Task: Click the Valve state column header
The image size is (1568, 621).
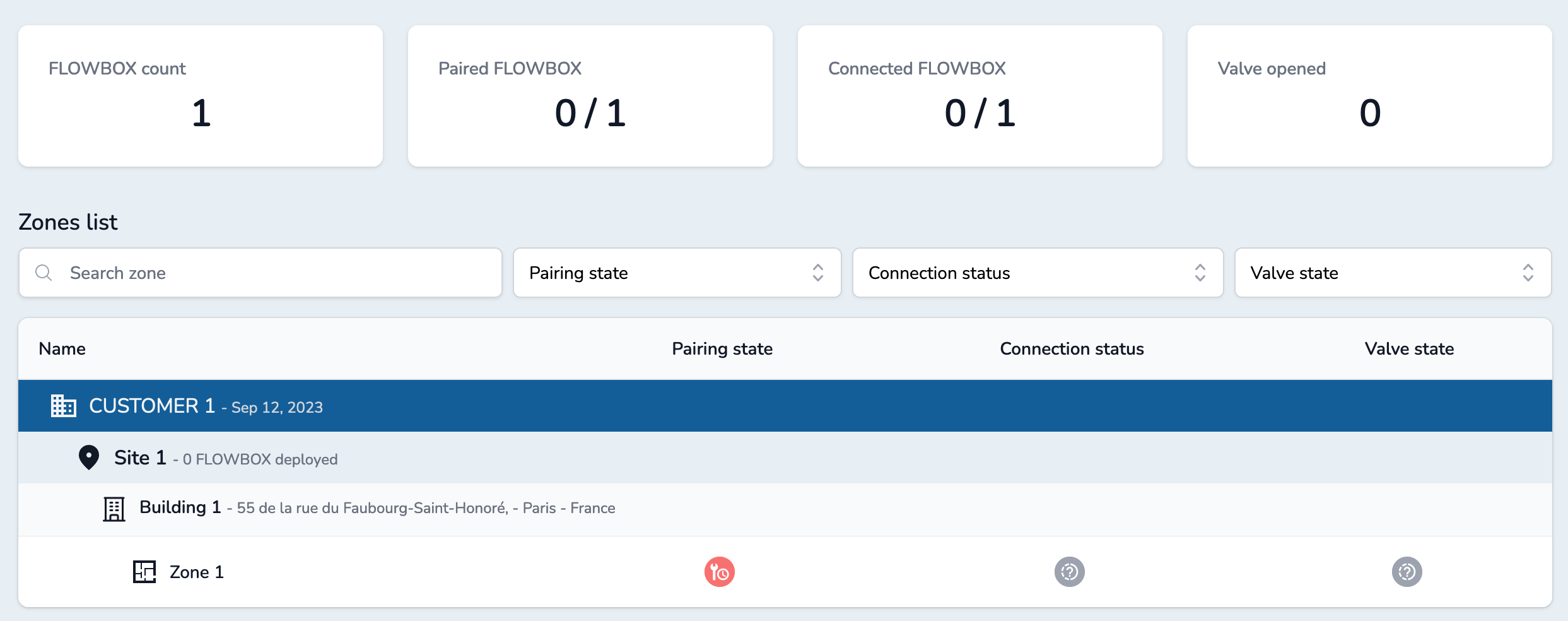Action: [1410, 349]
